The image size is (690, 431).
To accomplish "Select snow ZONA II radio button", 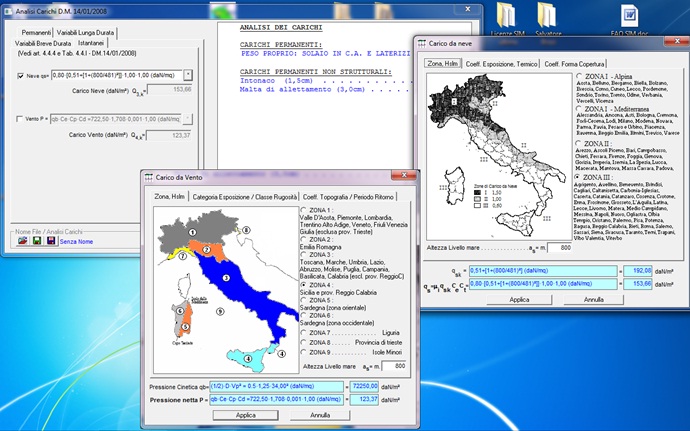I will (579, 144).
